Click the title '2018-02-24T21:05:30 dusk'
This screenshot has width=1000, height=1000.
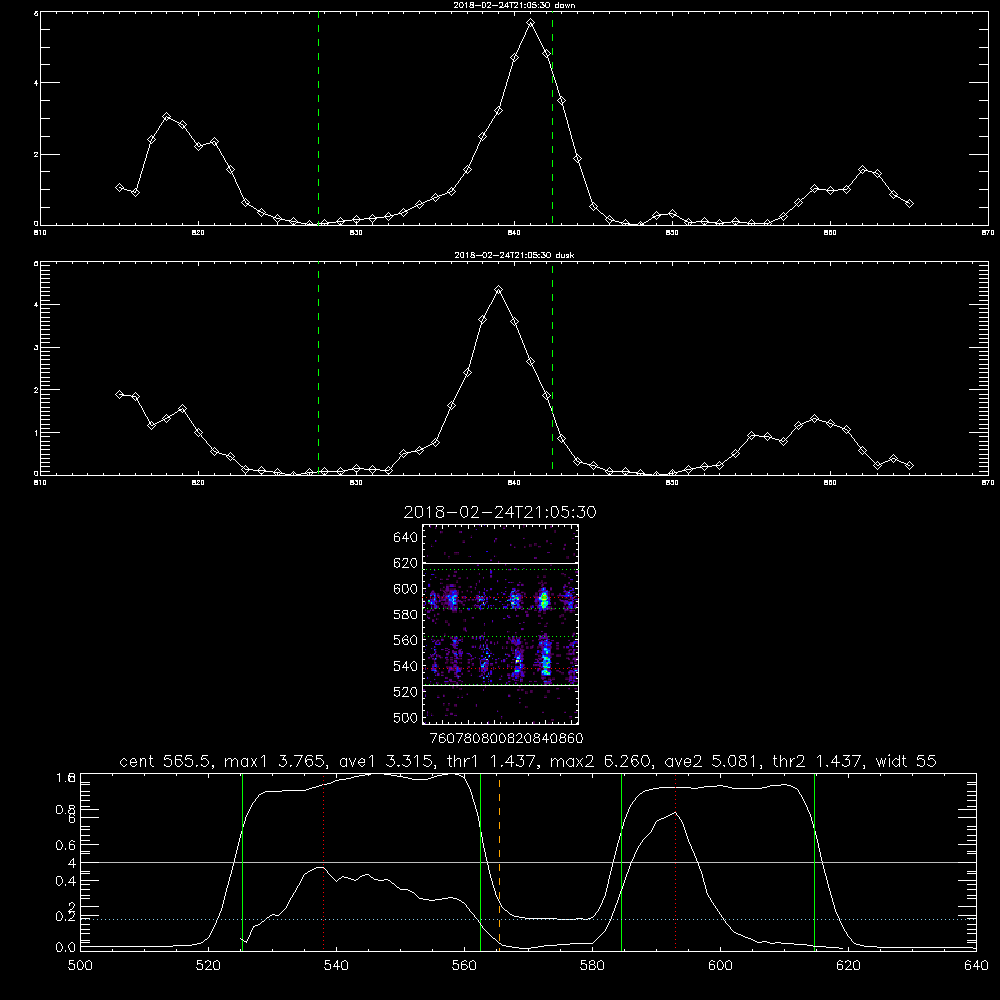514,255
